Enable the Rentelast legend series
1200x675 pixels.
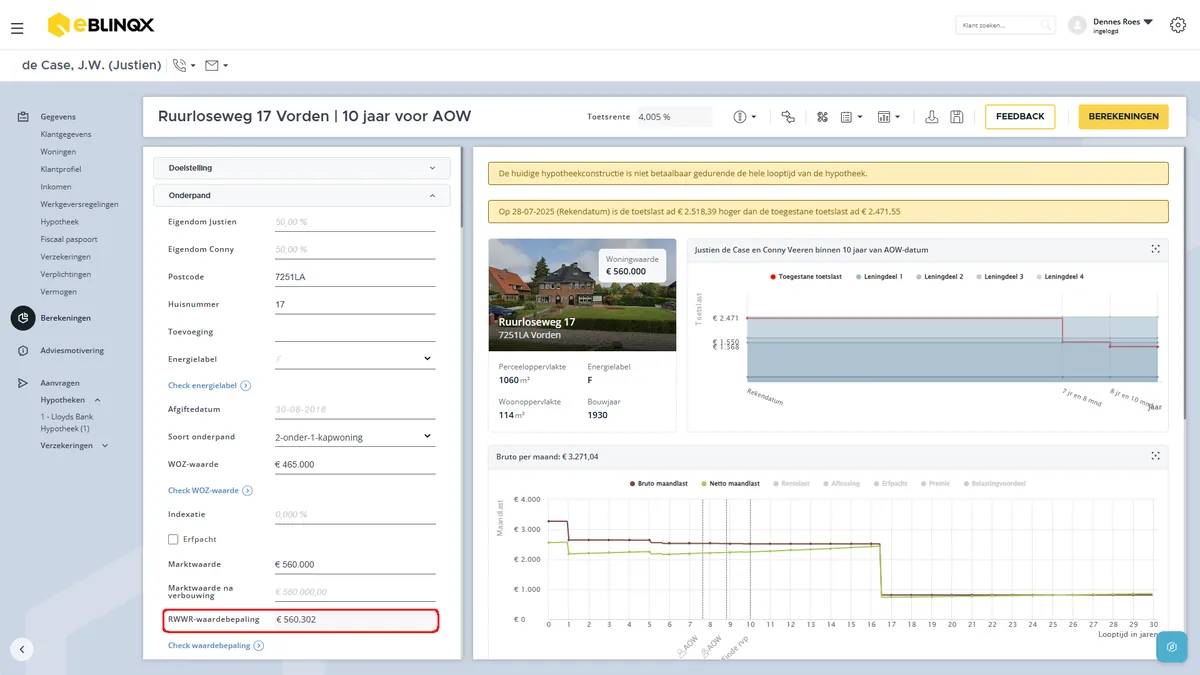[791, 483]
